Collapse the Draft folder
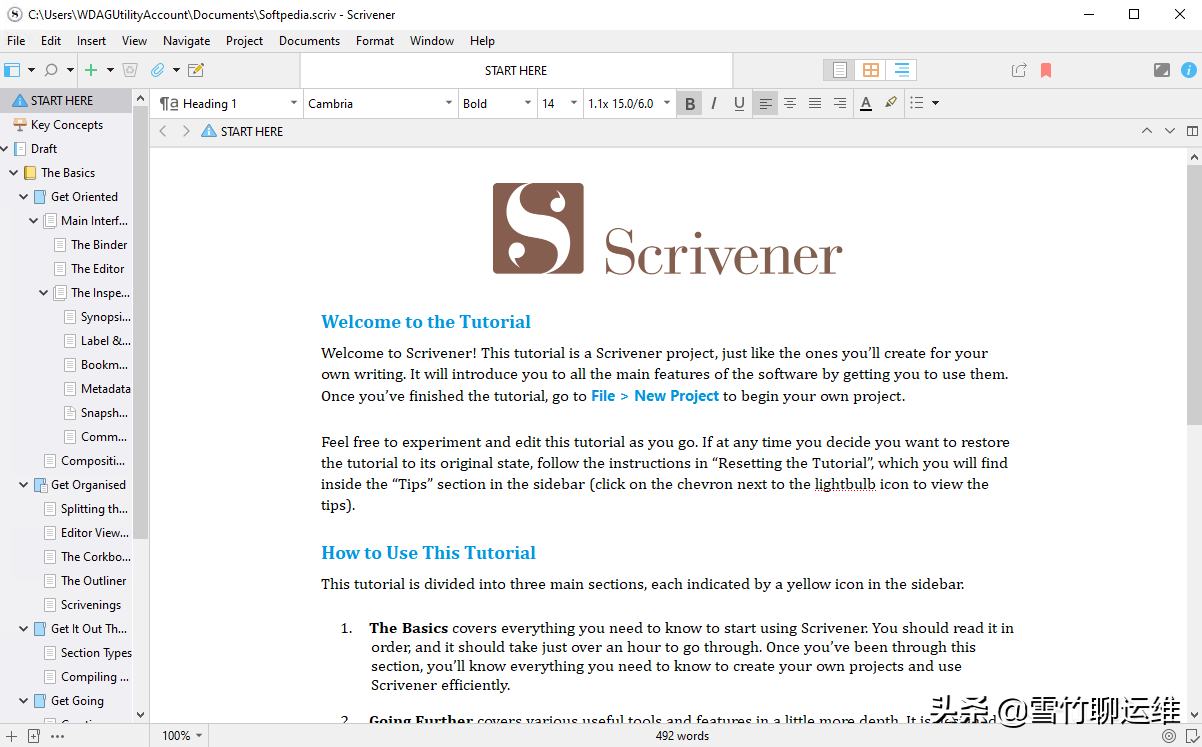1202x747 pixels. tap(5, 149)
